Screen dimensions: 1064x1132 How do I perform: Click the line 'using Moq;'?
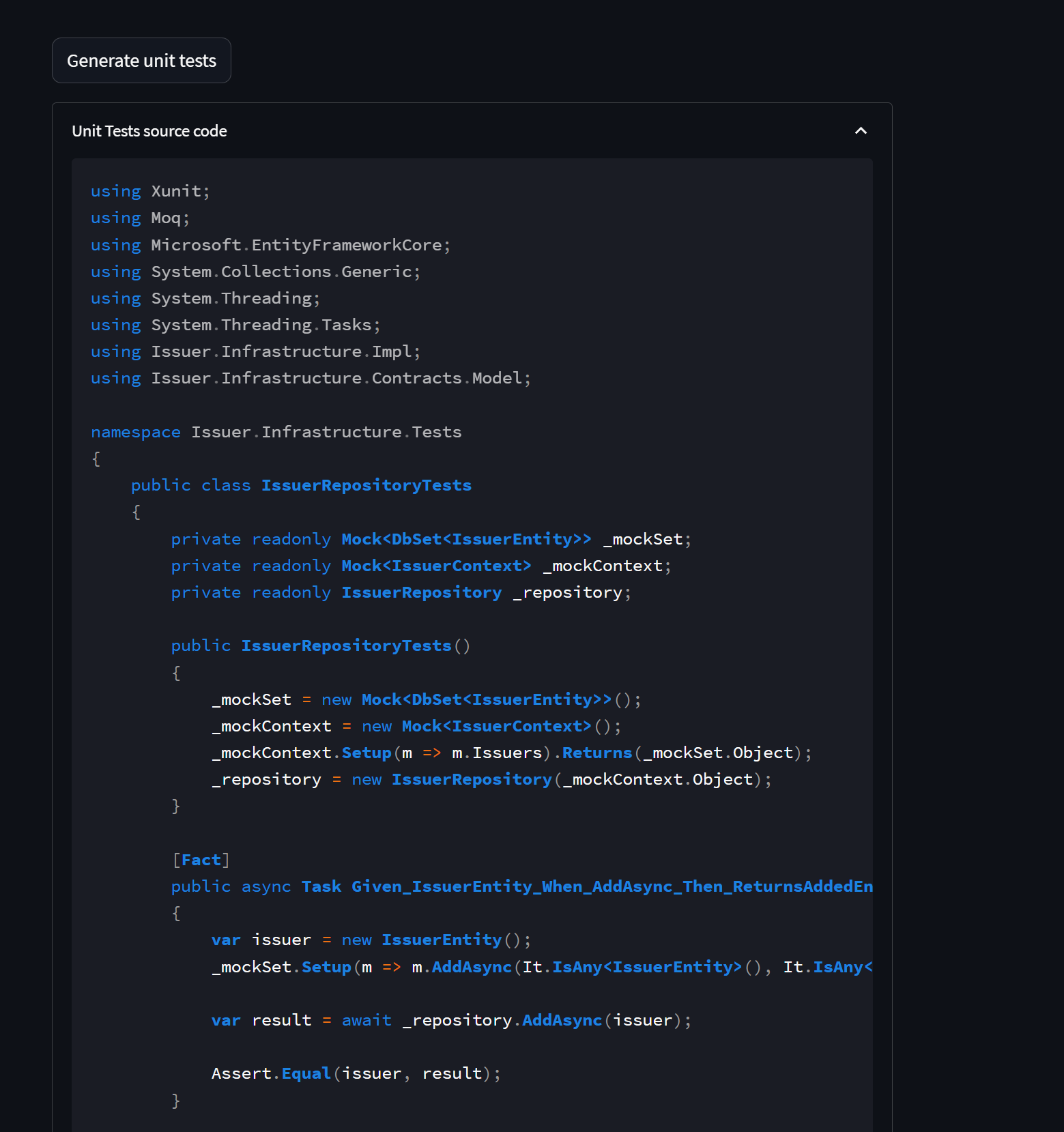(x=140, y=218)
